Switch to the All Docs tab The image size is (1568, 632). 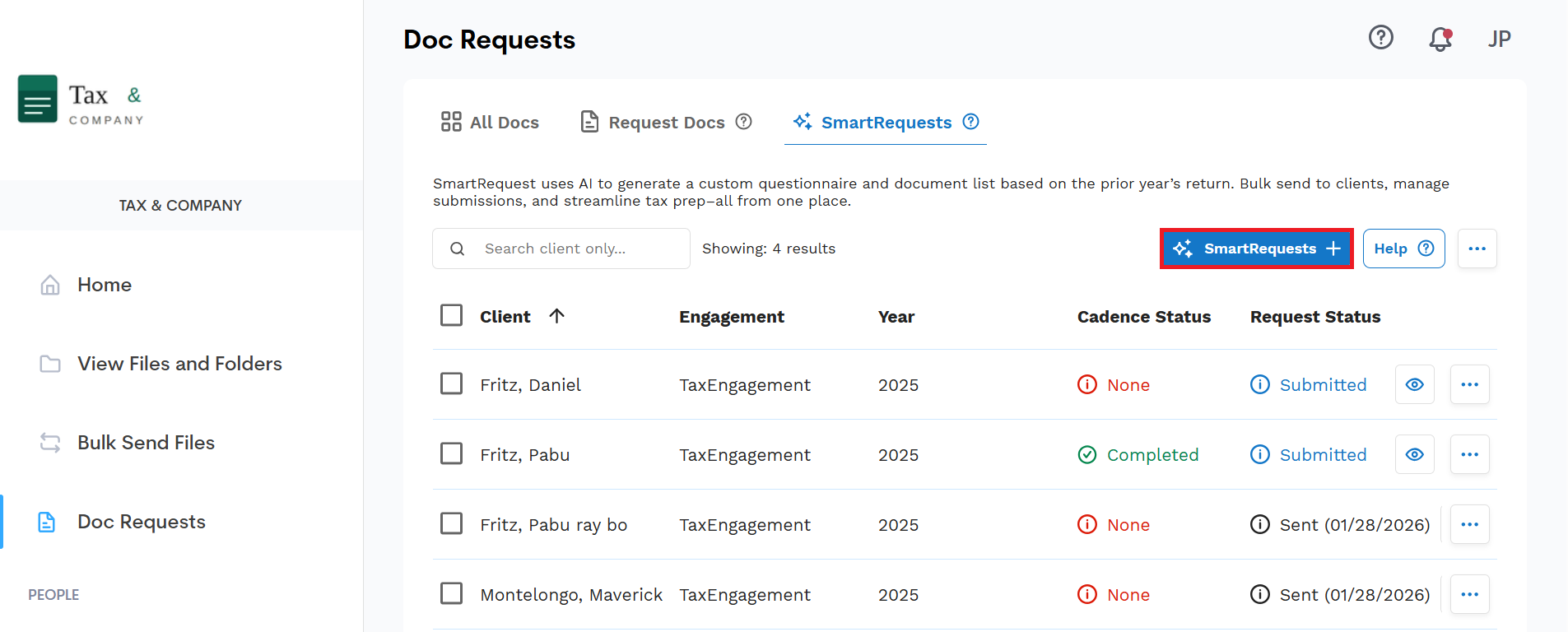490,122
